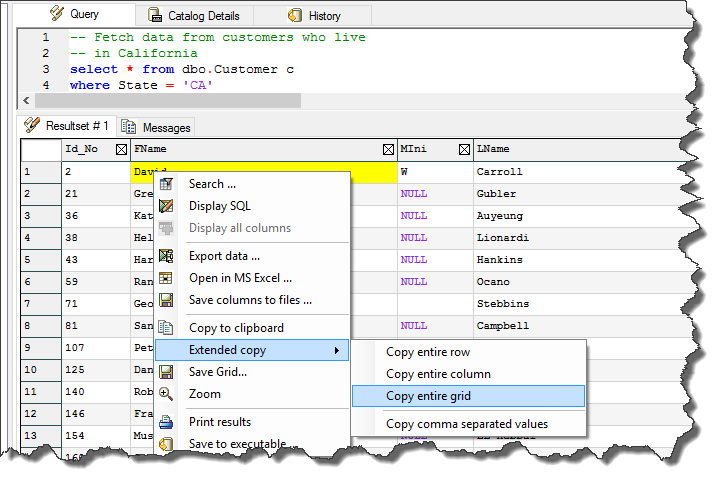Click the Print results printer icon

(167, 422)
